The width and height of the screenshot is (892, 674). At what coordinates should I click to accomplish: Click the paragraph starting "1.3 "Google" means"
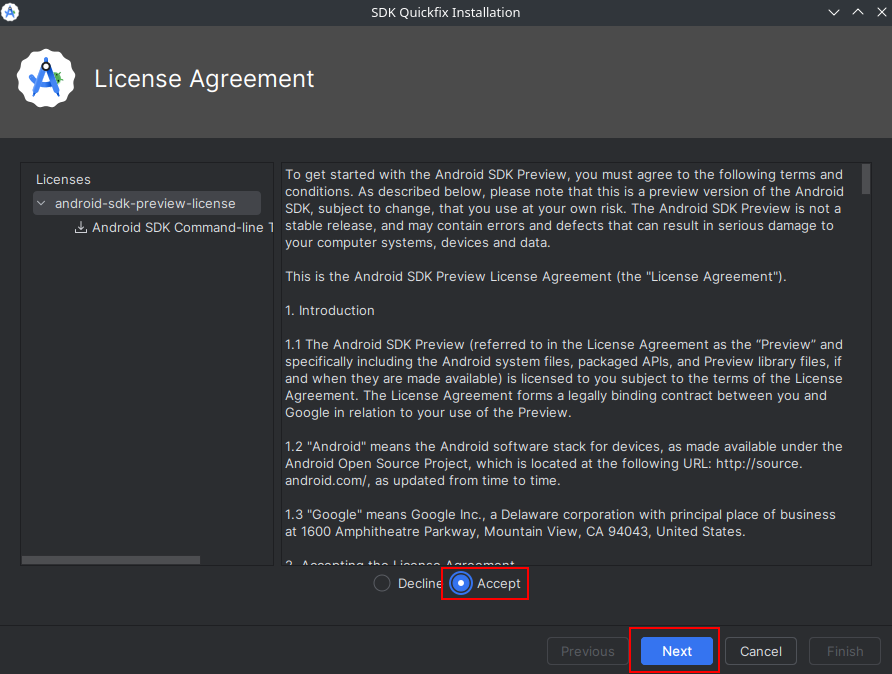tap(560, 523)
